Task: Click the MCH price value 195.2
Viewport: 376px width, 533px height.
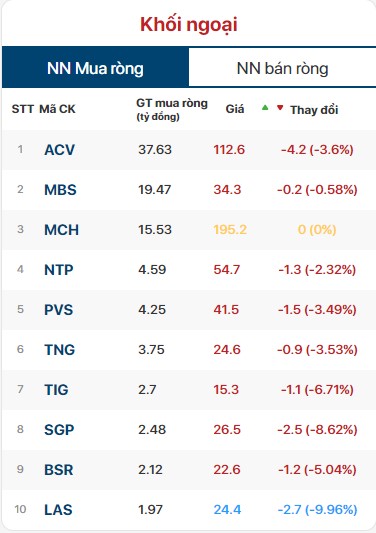Action: (230, 230)
